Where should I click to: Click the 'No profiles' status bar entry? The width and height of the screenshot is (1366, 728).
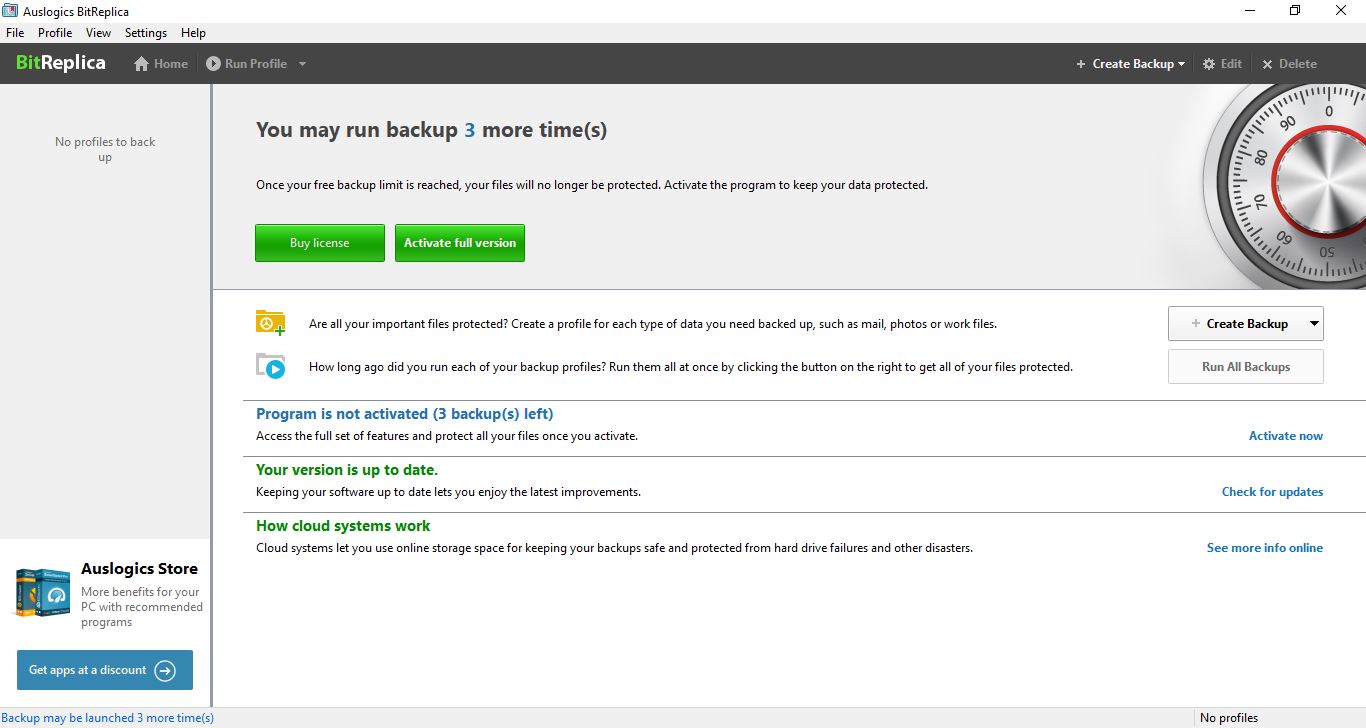(x=1229, y=718)
